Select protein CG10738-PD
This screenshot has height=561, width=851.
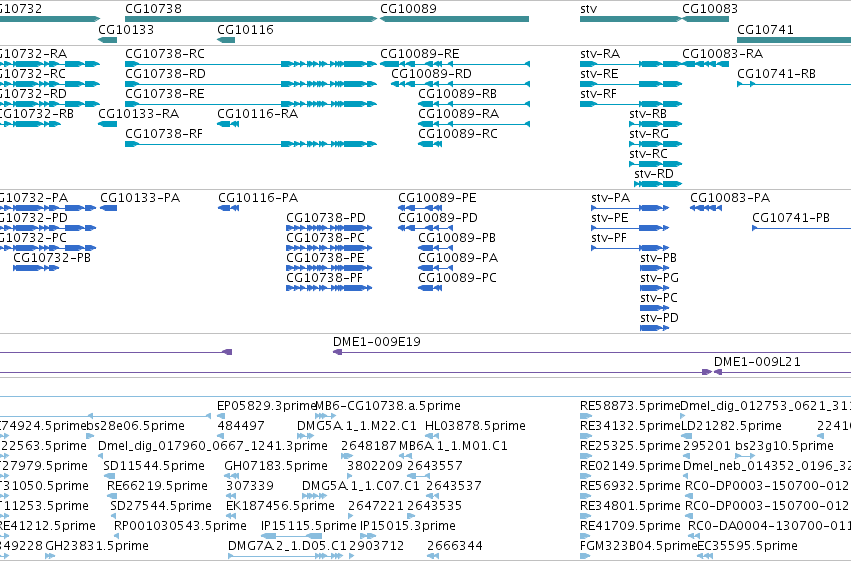[x=329, y=228]
